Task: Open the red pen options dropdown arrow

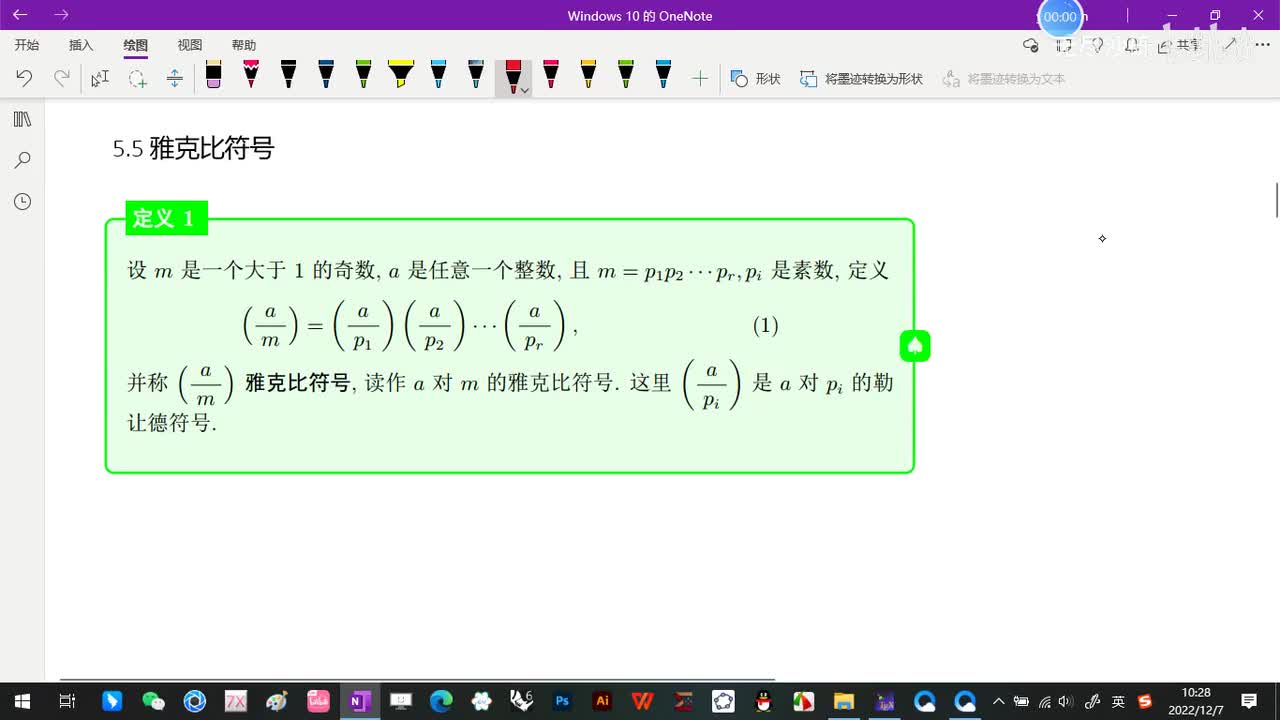Action: pos(525,90)
